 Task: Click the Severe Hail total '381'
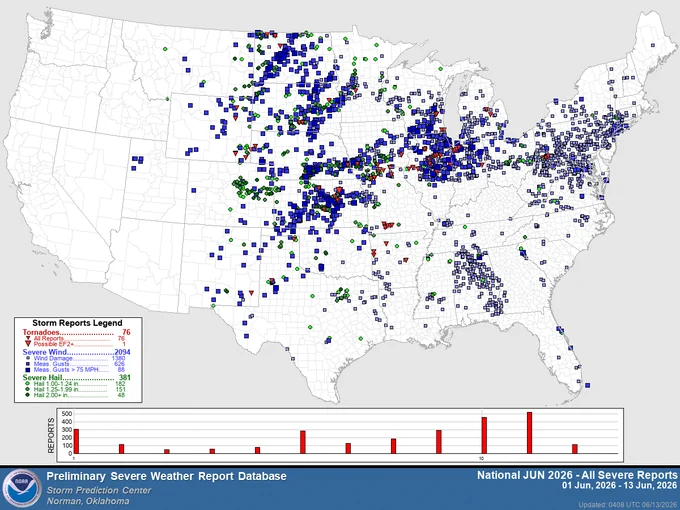pyautogui.click(x=124, y=377)
